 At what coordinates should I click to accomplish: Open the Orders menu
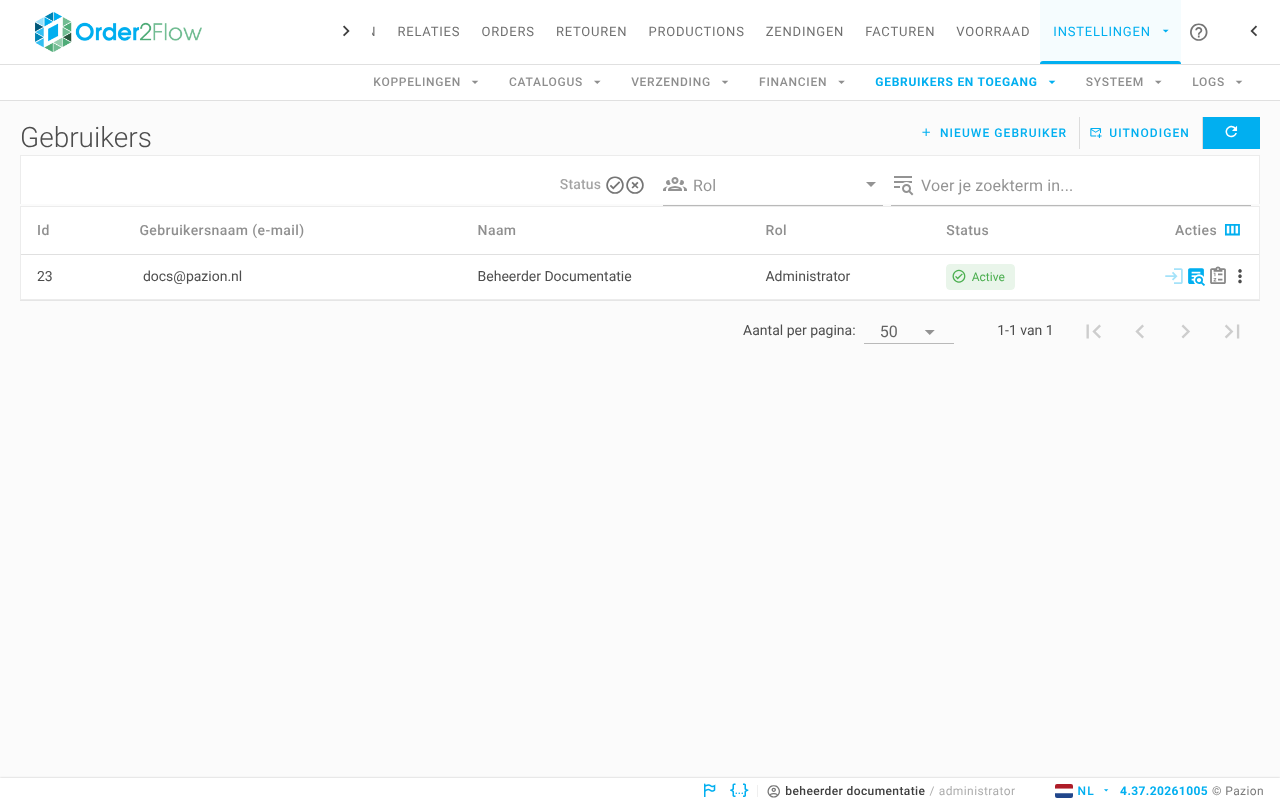(508, 32)
